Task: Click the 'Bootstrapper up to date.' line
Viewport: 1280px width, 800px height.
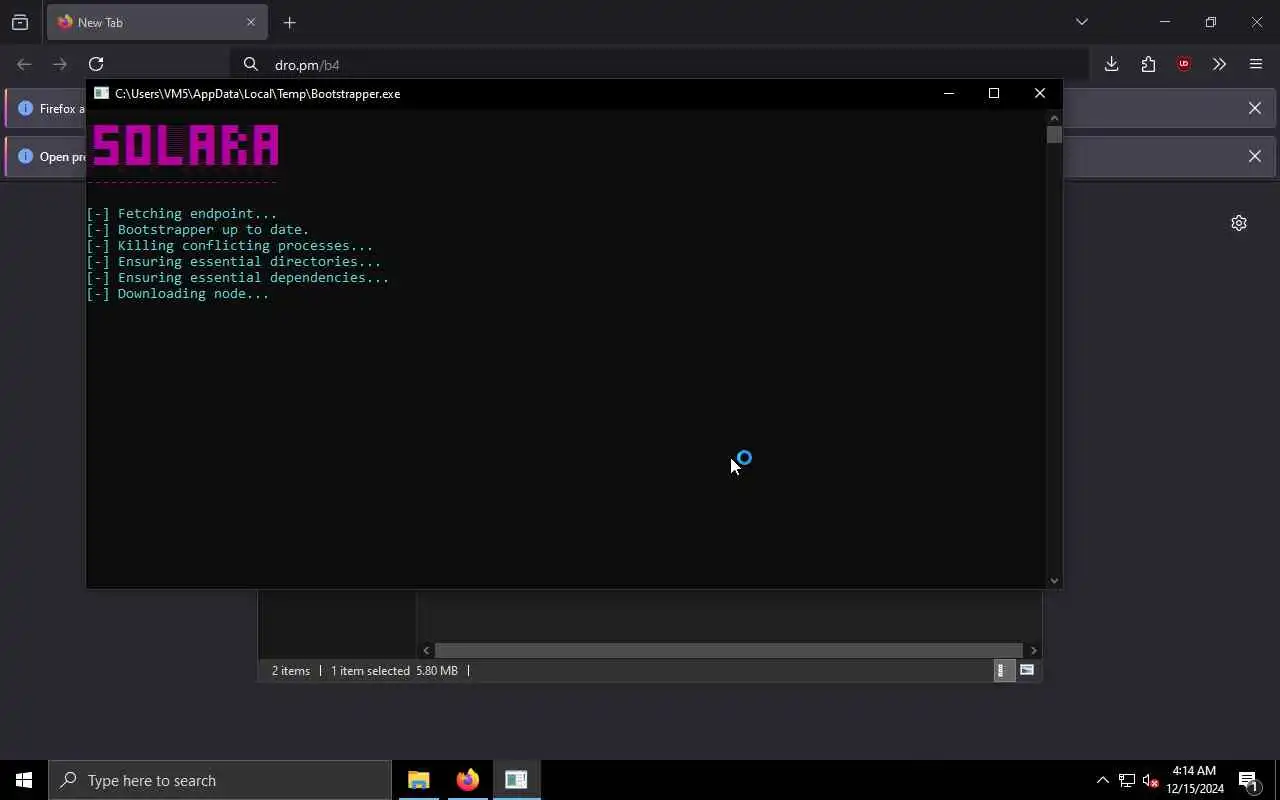Action: [x=198, y=229]
